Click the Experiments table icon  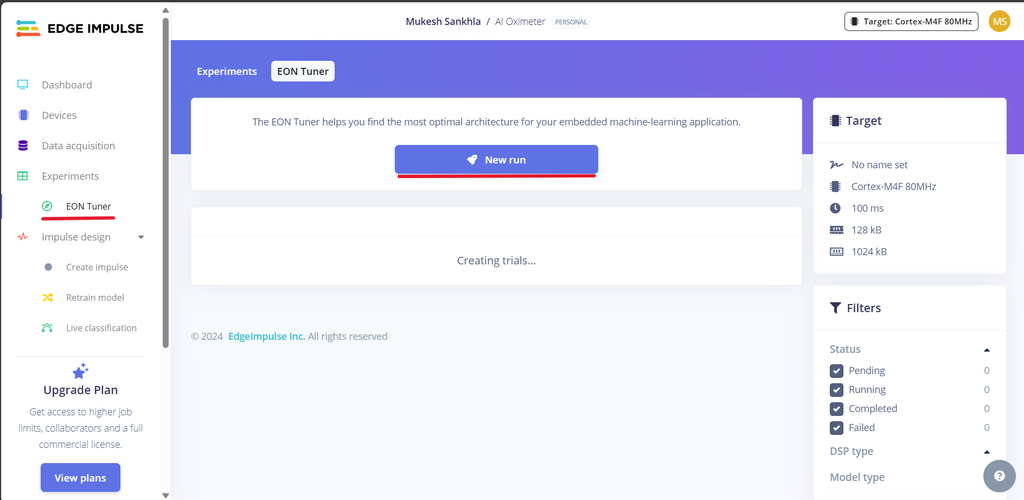point(23,176)
